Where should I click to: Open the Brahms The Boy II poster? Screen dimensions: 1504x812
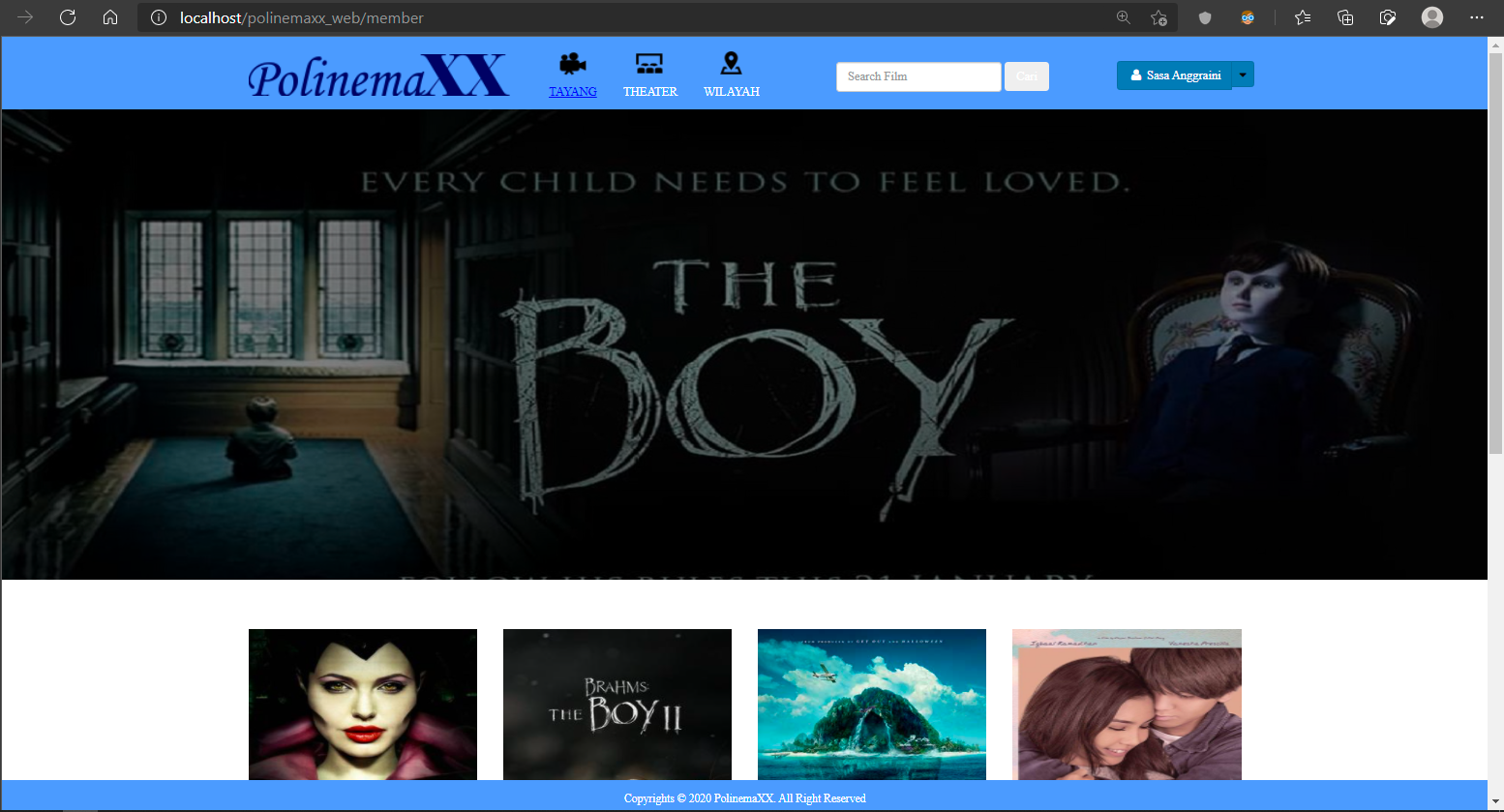617,704
